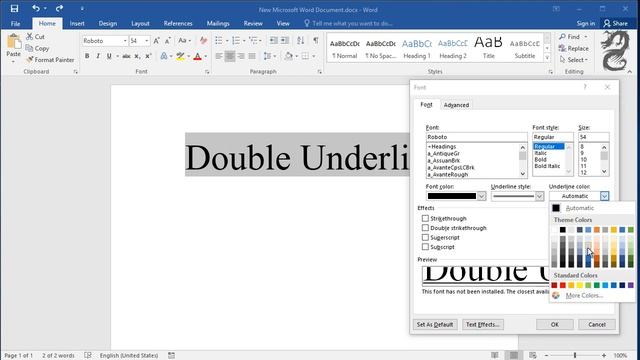Pick the dark red standard color swatch
The width and height of the screenshot is (640, 360).
(554, 285)
